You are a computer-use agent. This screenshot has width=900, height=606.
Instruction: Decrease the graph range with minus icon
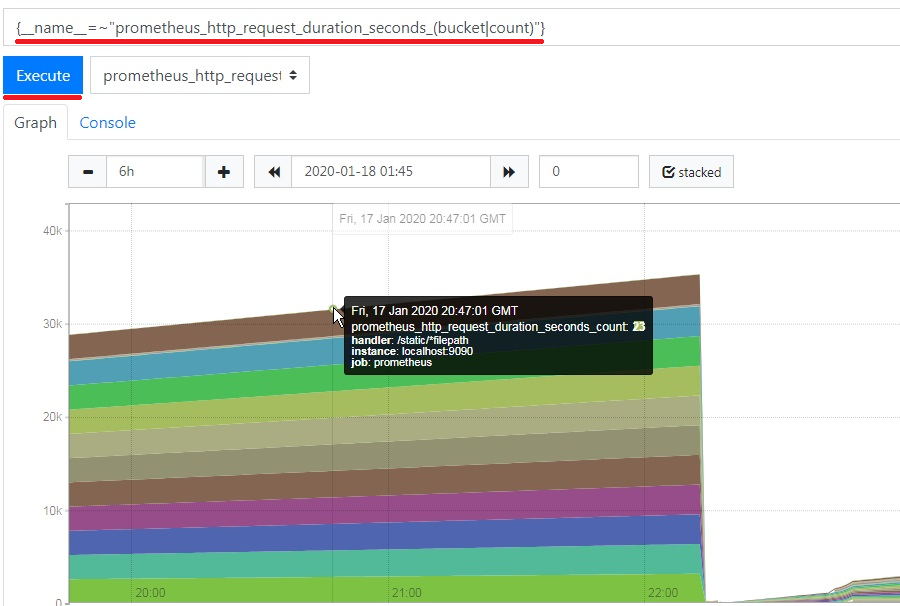pyautogui.click(x=88, y=172)
